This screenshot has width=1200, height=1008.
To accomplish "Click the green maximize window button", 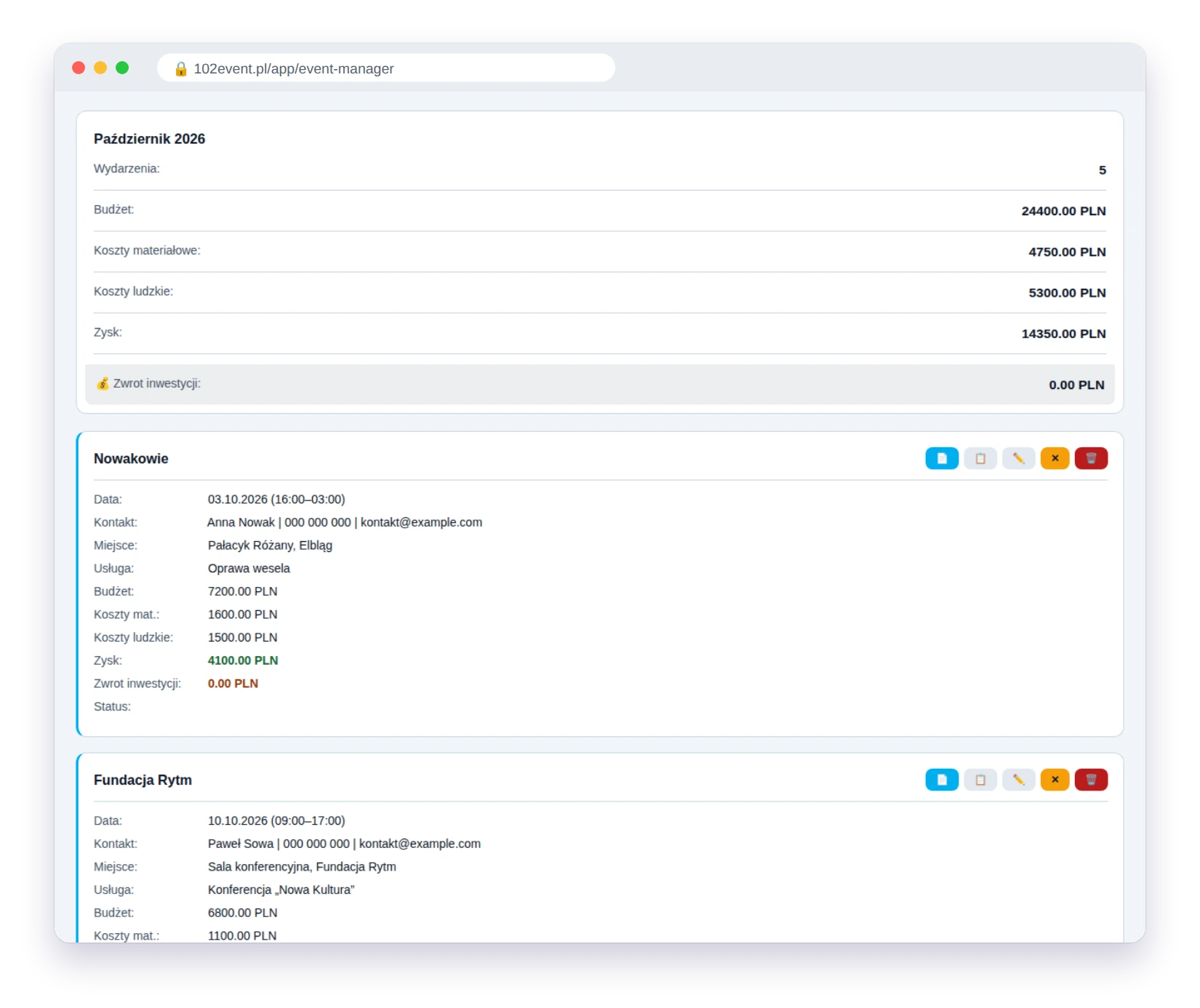I will pos(122,68).
